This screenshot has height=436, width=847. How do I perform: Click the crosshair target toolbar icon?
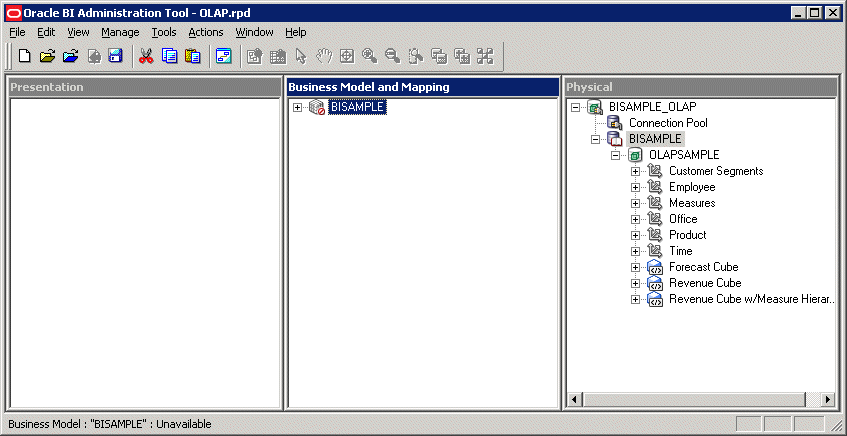(x=346, y=56)
